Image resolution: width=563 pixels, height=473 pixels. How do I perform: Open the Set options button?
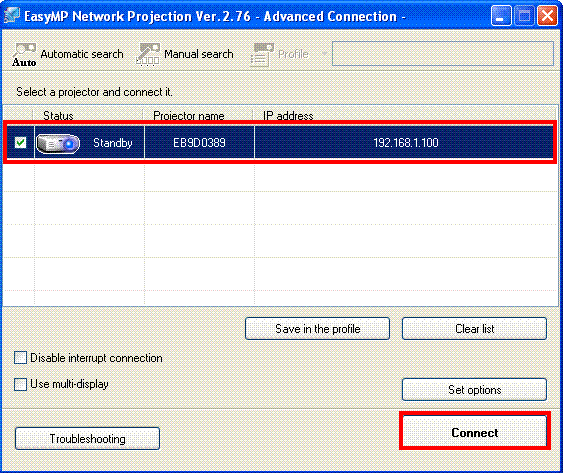point(474,389)
